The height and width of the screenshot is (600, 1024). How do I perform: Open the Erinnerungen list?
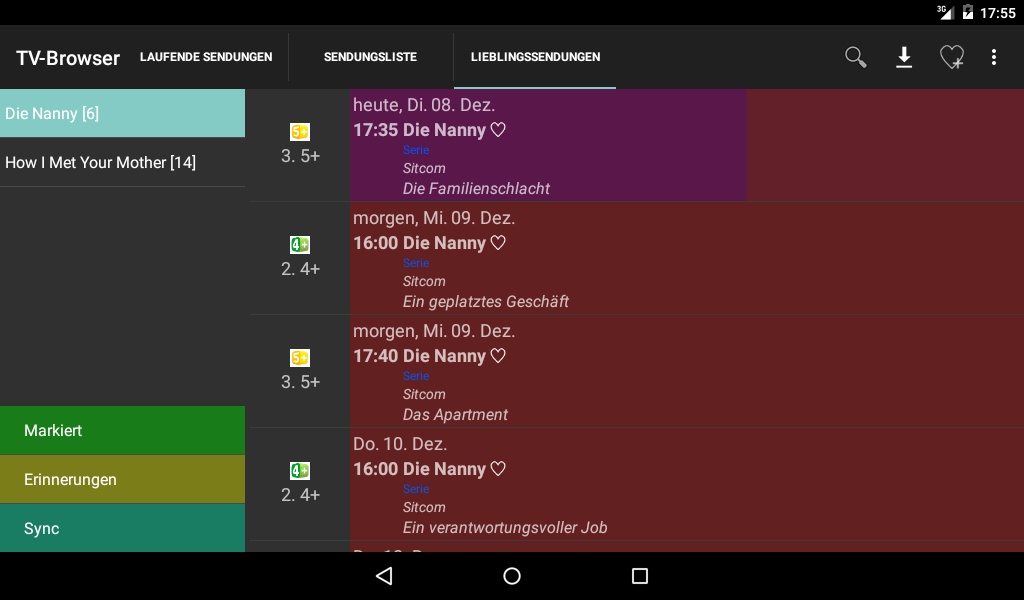(x=122, y=479)
